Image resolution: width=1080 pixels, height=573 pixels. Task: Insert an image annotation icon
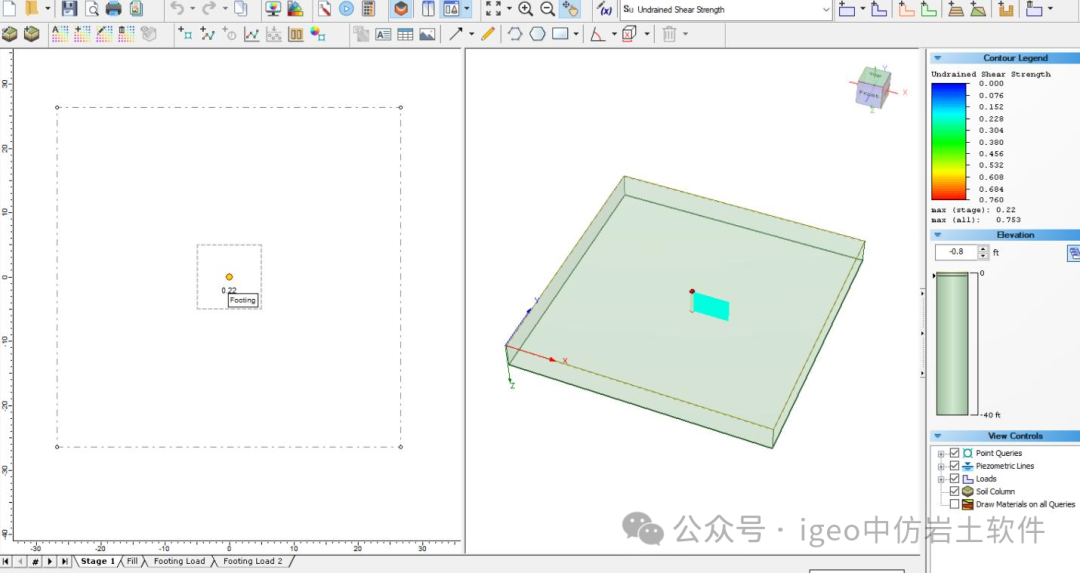coord(427,34)
